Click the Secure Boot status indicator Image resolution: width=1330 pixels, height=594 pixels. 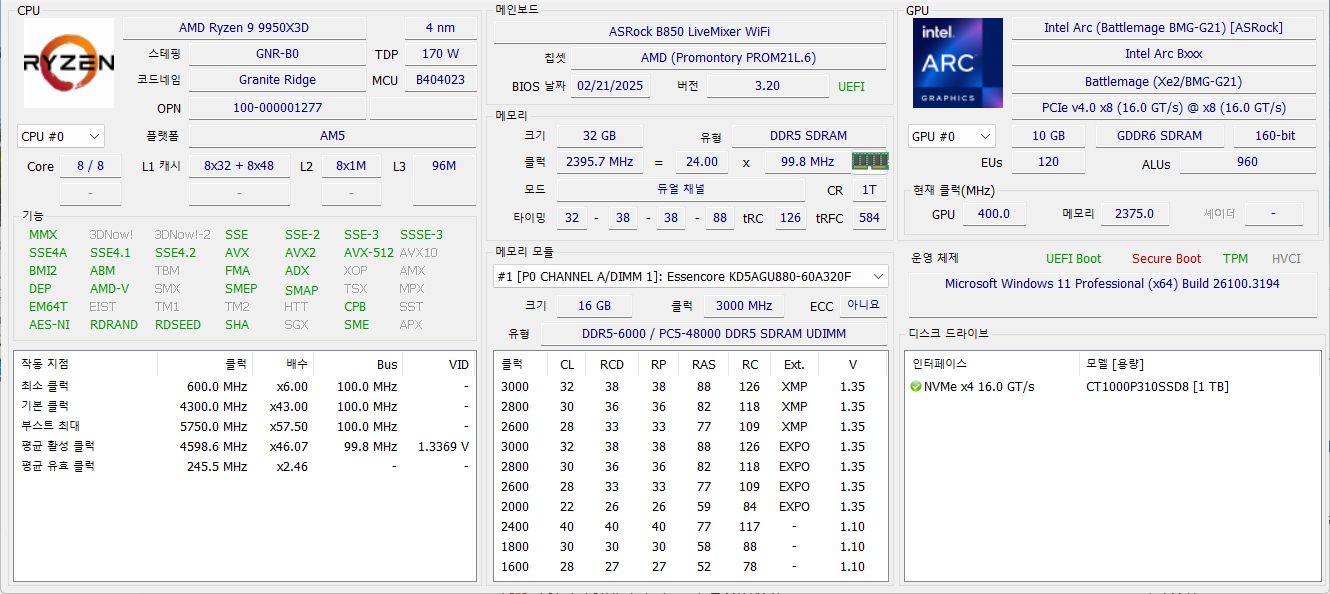coord(1166,259)
